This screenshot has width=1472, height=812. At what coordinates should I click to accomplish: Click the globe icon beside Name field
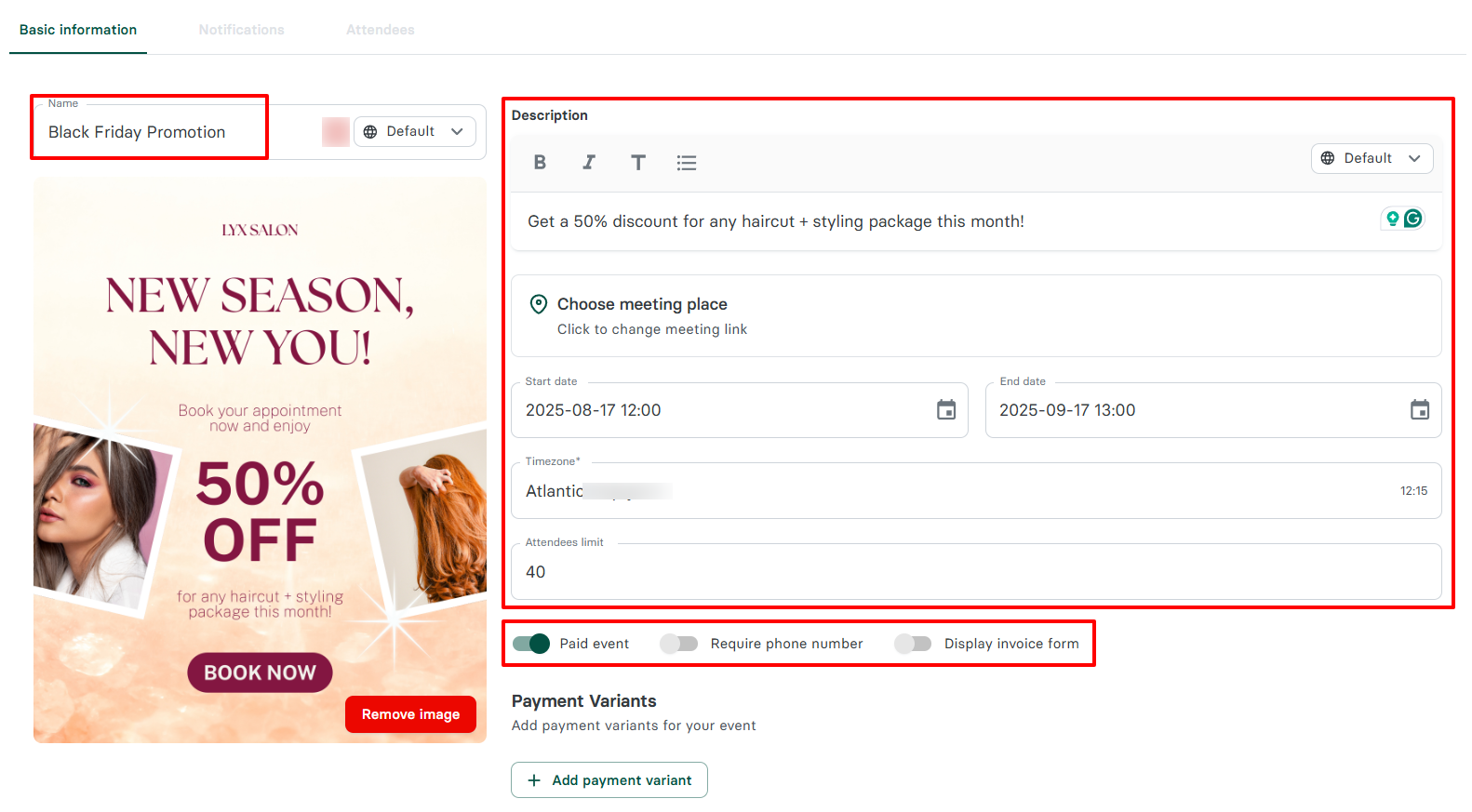point(370,132)
